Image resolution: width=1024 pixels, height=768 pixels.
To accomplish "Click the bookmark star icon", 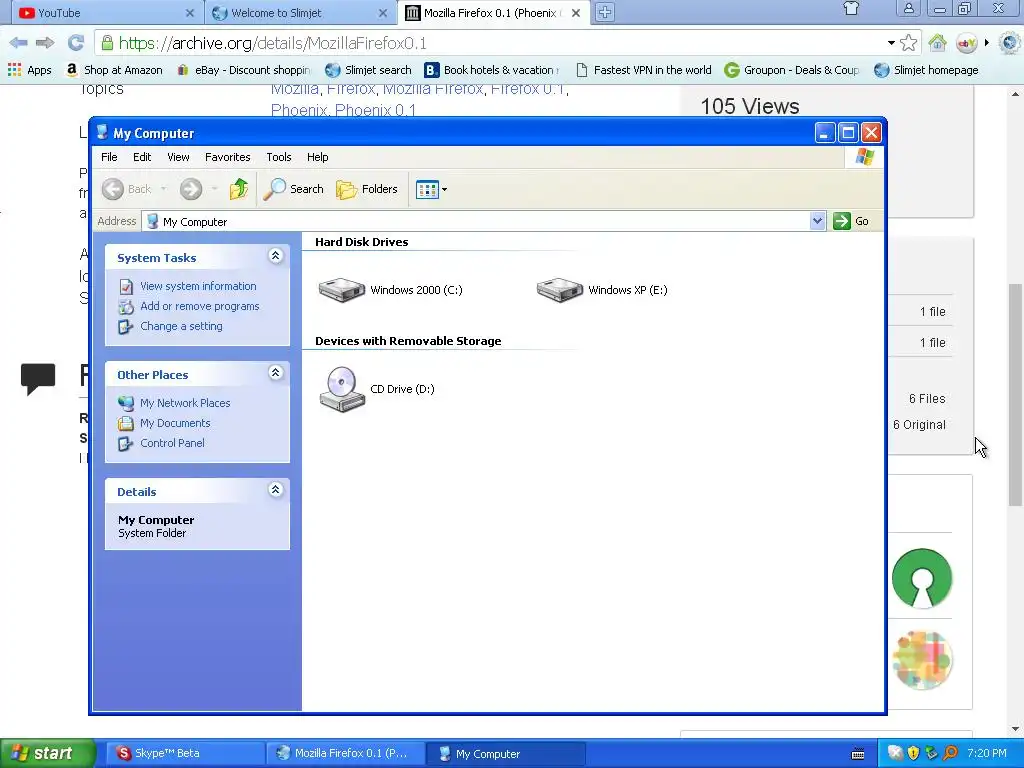I will pyautogui.click(x=908, y=43).
